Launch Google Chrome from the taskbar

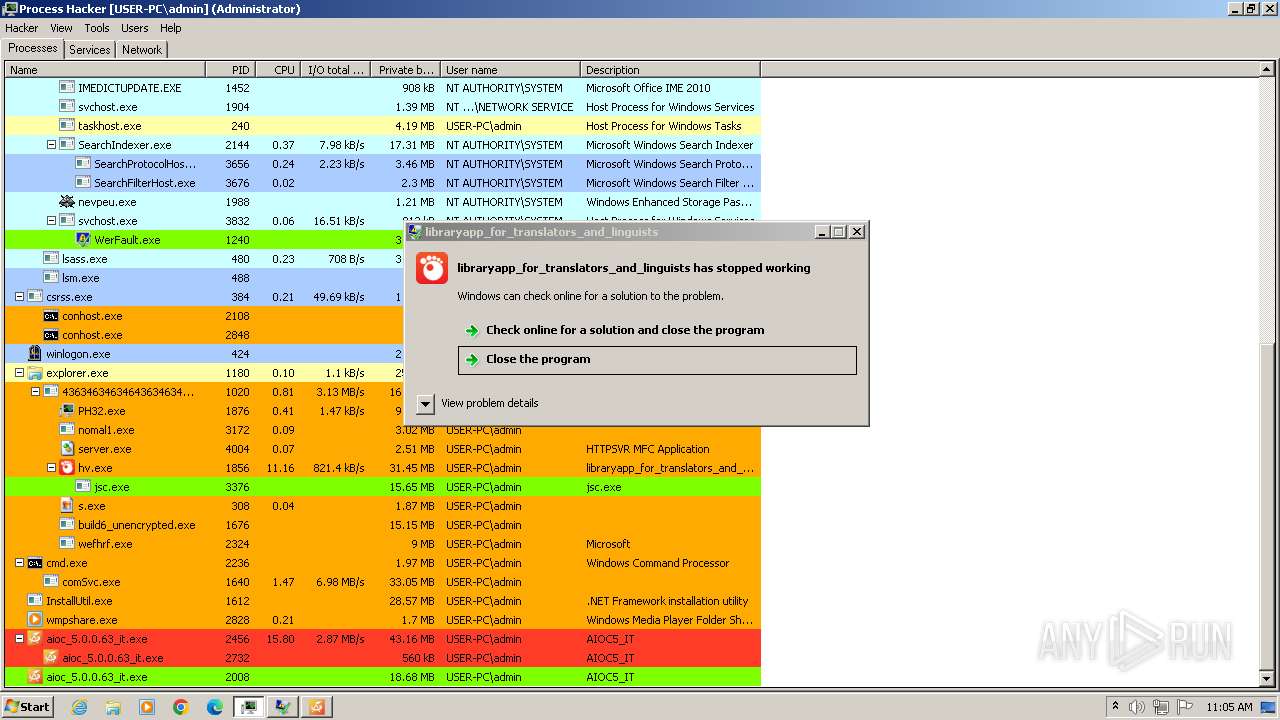point(181,707)
